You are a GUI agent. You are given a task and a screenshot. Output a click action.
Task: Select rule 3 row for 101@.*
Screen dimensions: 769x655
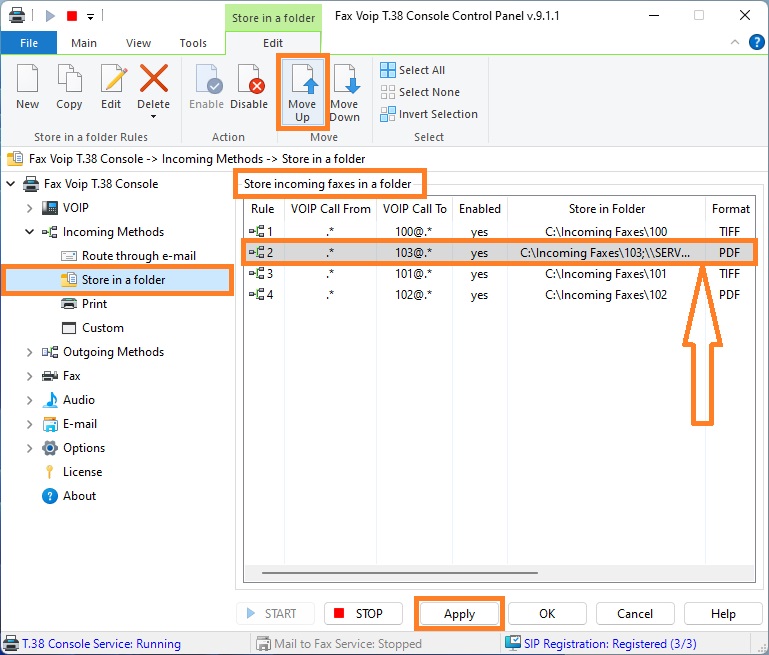pos(499,274)
